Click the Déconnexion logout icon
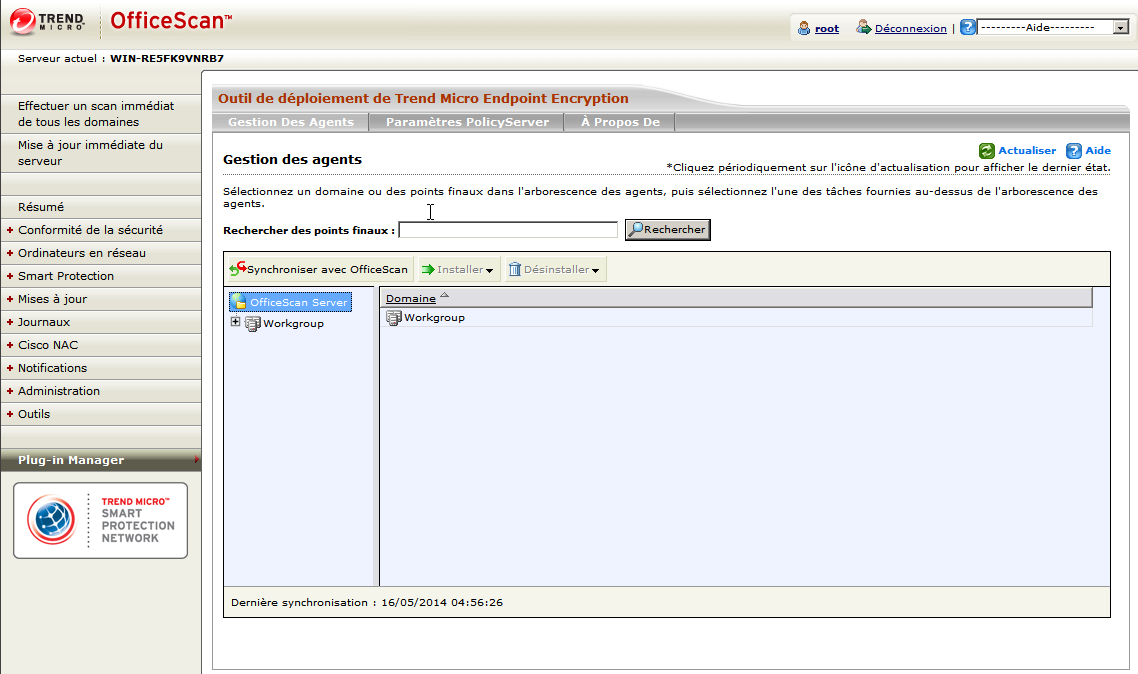Image resolution: width=1138 pixels, height=674 pixels. [864, 28]
